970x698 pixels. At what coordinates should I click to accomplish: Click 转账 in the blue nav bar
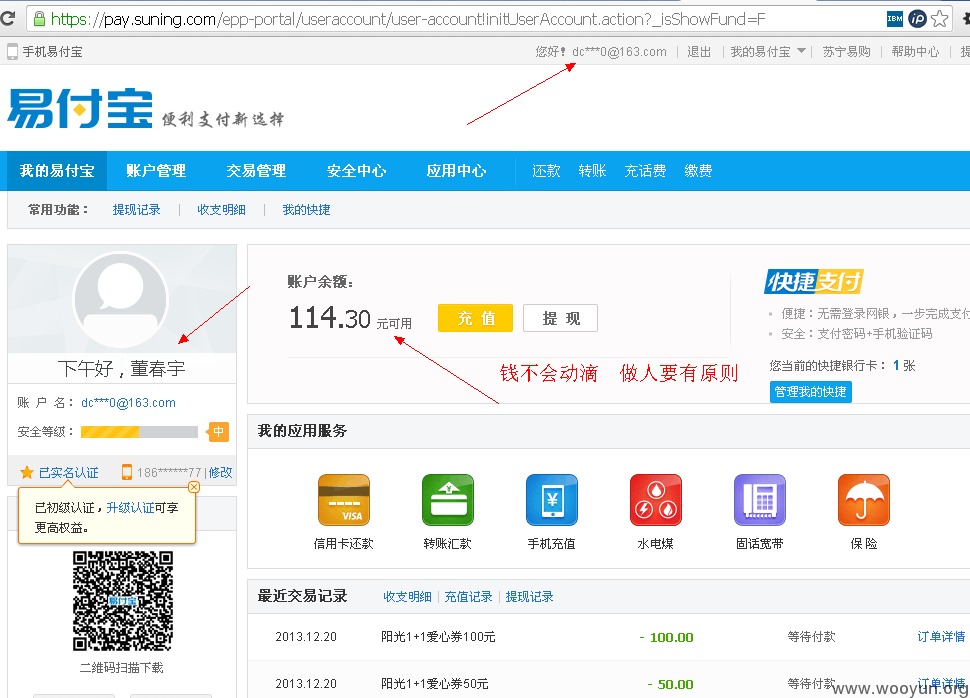pos(592,171)
